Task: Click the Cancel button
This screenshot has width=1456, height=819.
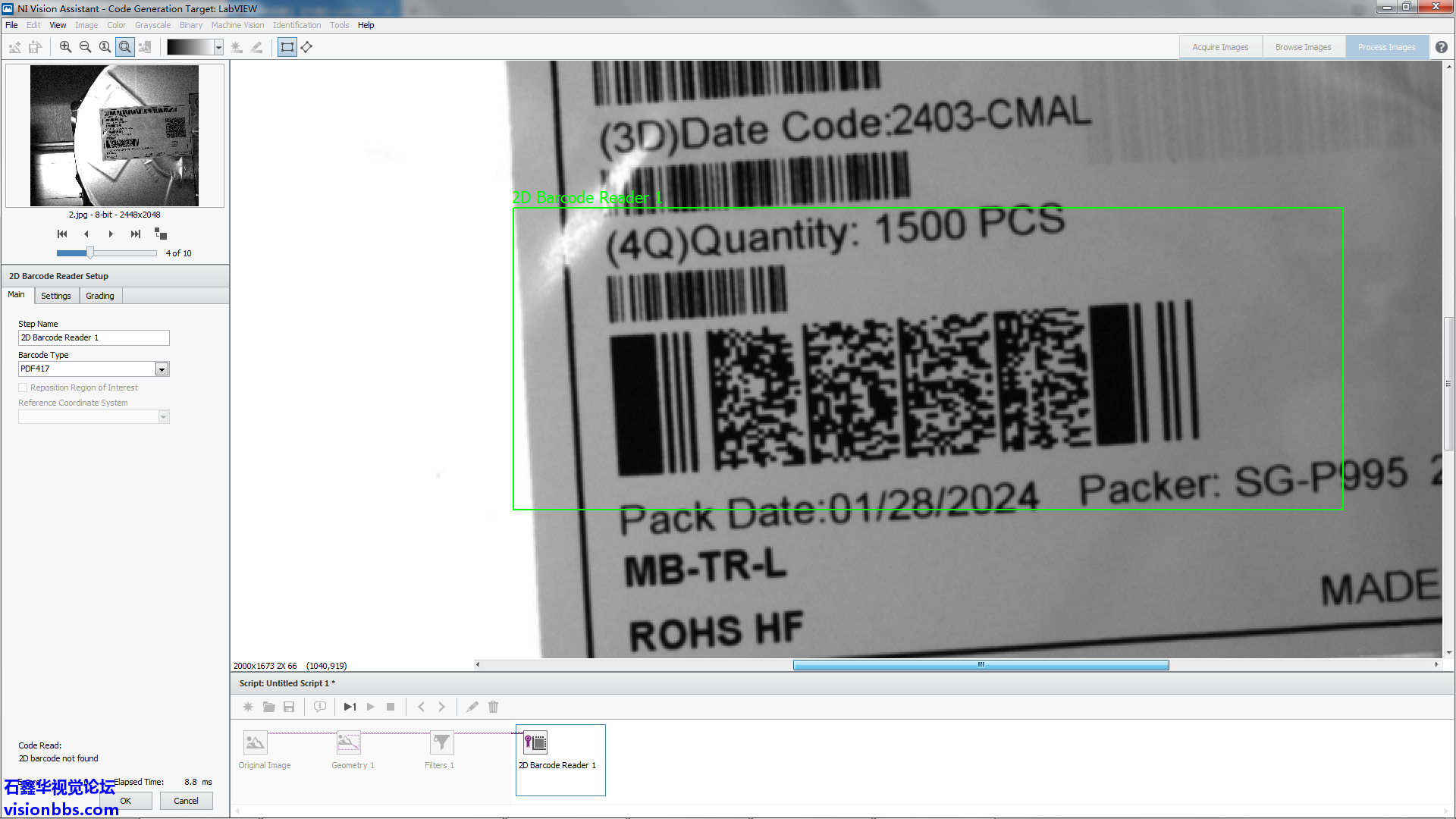Action: [x=186, y=801]
